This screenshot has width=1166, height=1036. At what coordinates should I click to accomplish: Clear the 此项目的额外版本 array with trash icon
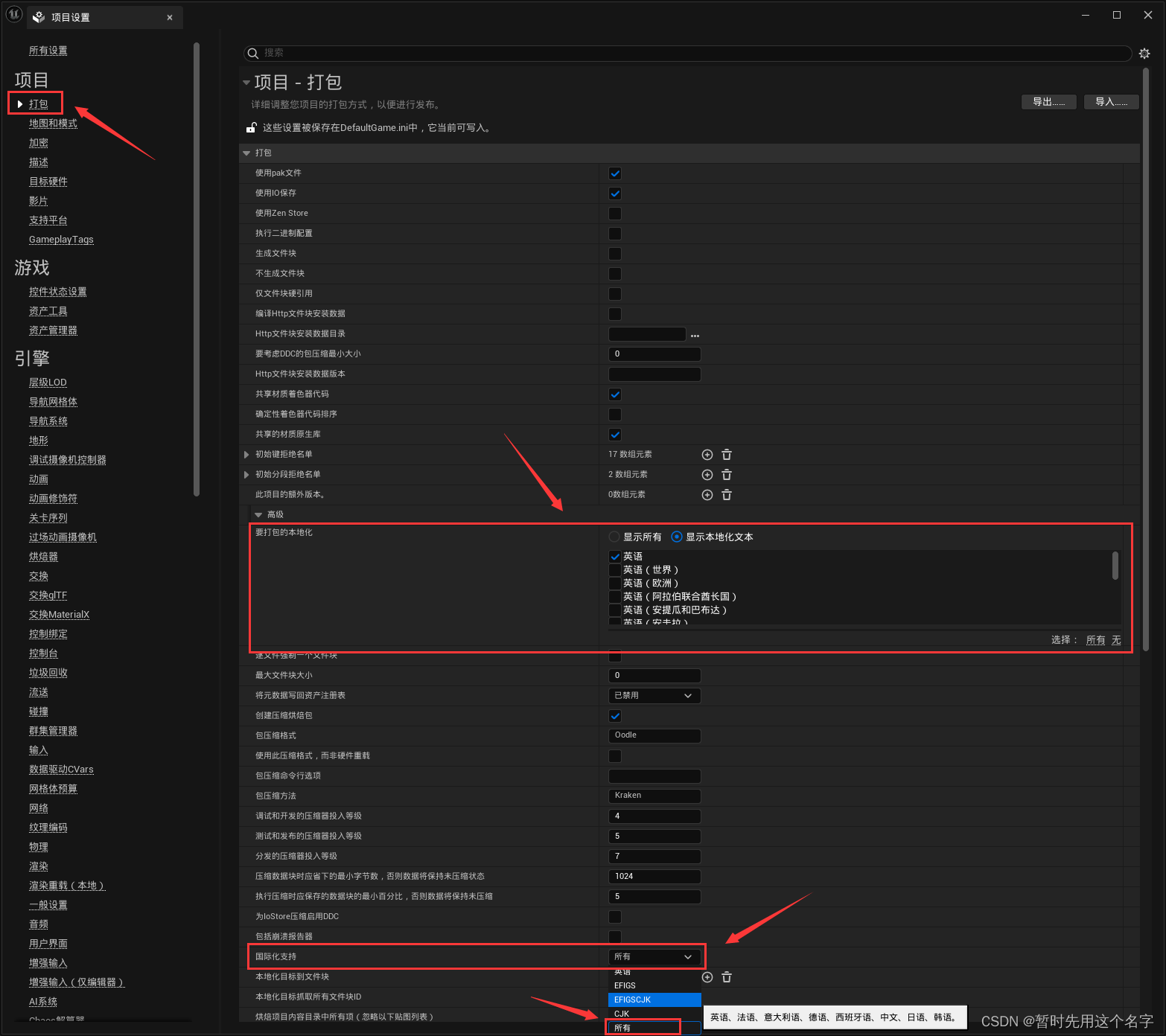[x=727, y=495]
